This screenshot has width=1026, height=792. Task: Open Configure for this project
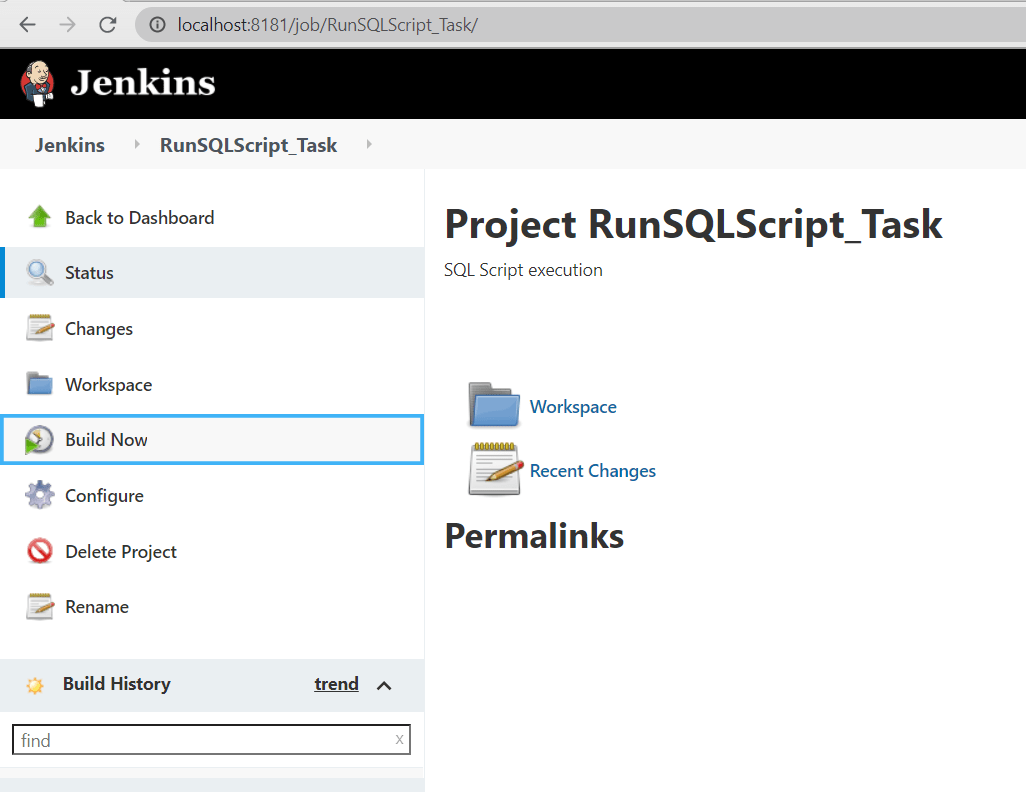click(x=105, y=496)
